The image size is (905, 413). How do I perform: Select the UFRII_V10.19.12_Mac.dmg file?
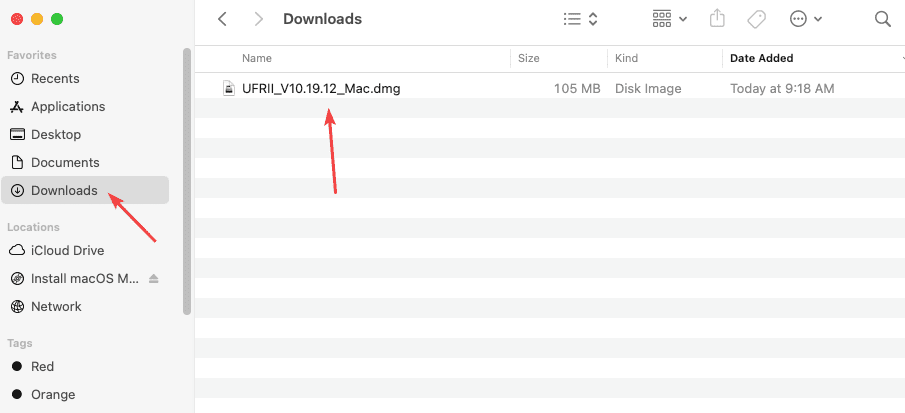[x=320, y=88]
